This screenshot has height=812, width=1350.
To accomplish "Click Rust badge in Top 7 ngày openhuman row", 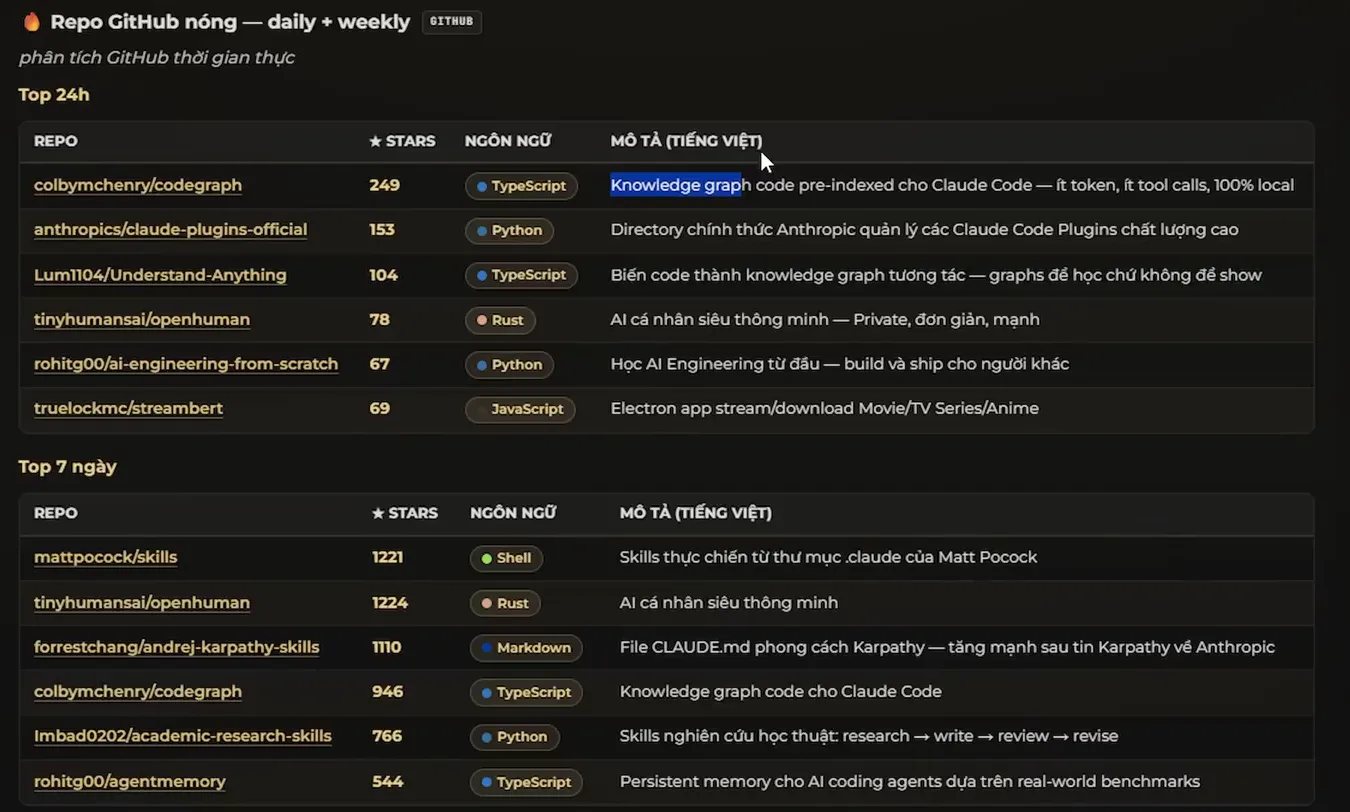I will [505, 603].
